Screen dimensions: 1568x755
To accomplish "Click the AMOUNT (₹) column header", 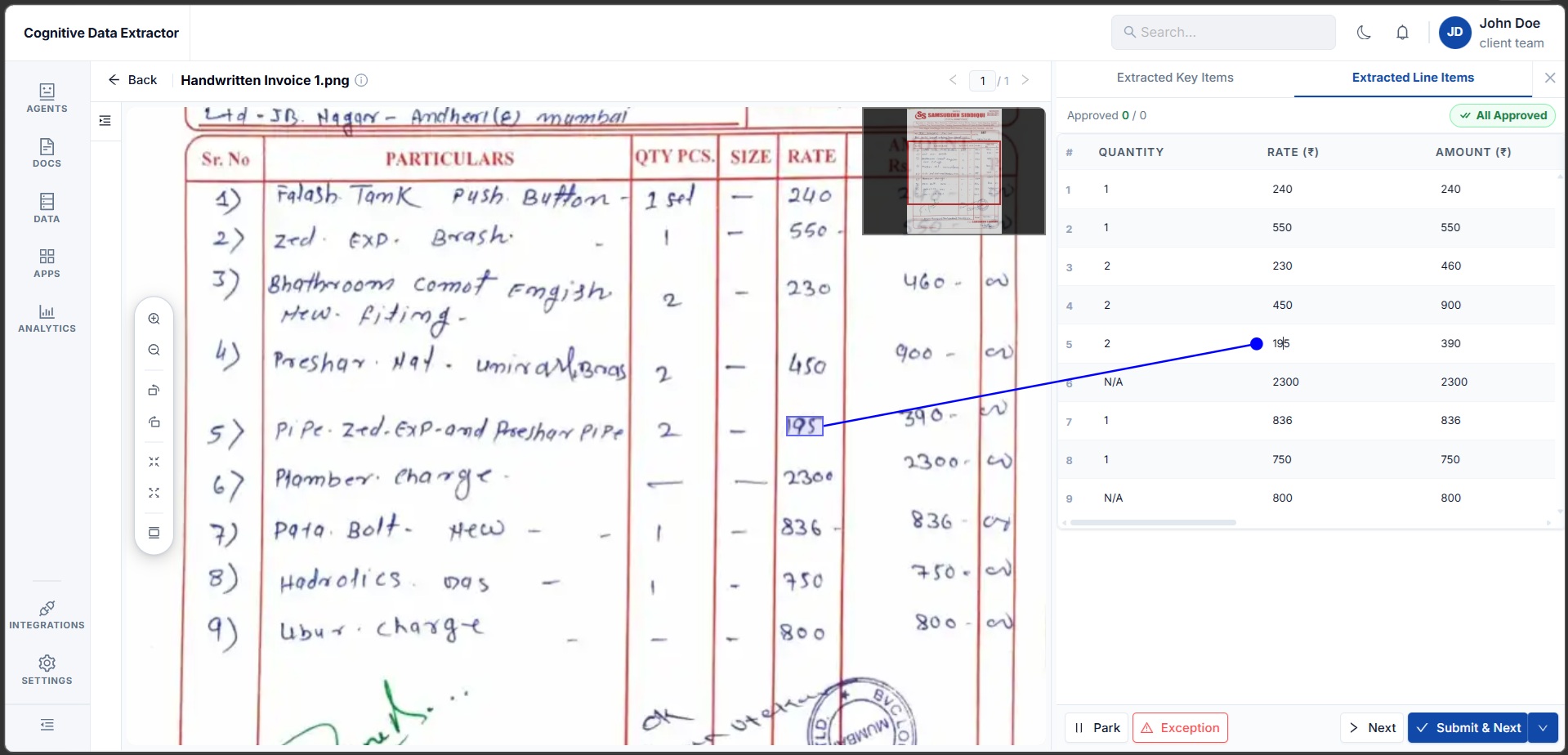I will [x=1473, y=152].
